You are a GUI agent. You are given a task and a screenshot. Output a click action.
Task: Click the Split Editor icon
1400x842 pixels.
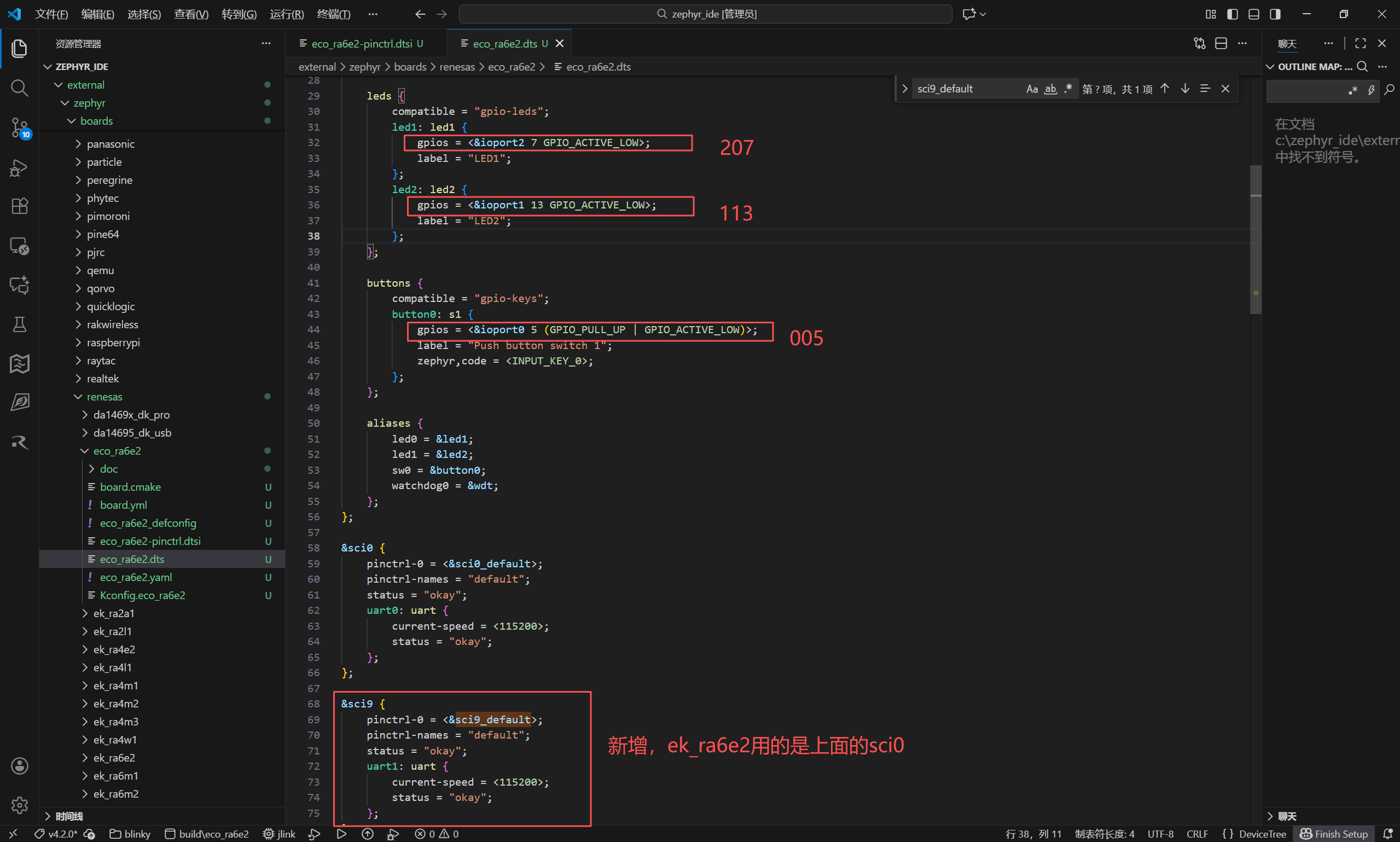(1221, 44)
